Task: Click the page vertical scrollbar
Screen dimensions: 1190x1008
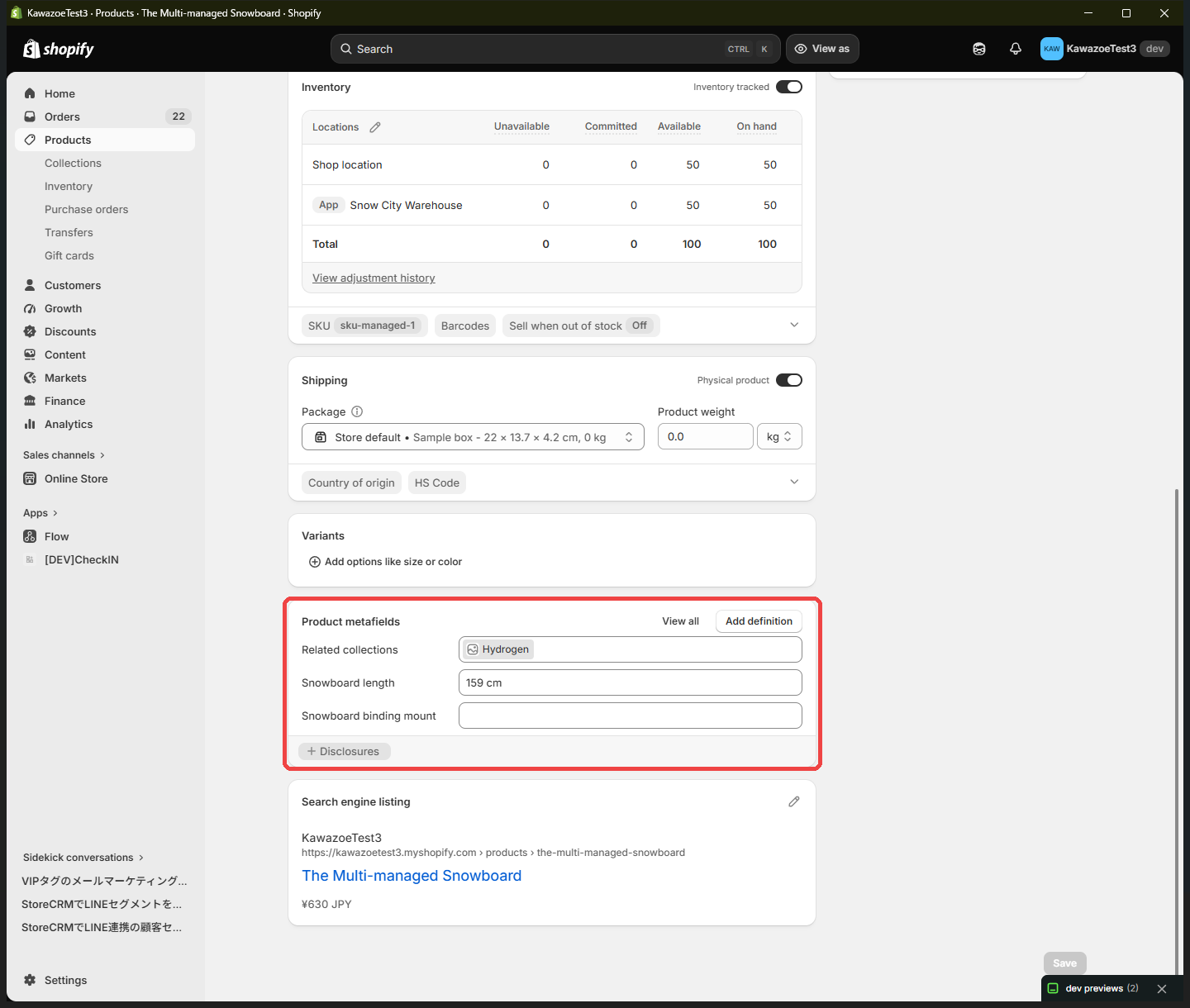Action: [1176, 731]
